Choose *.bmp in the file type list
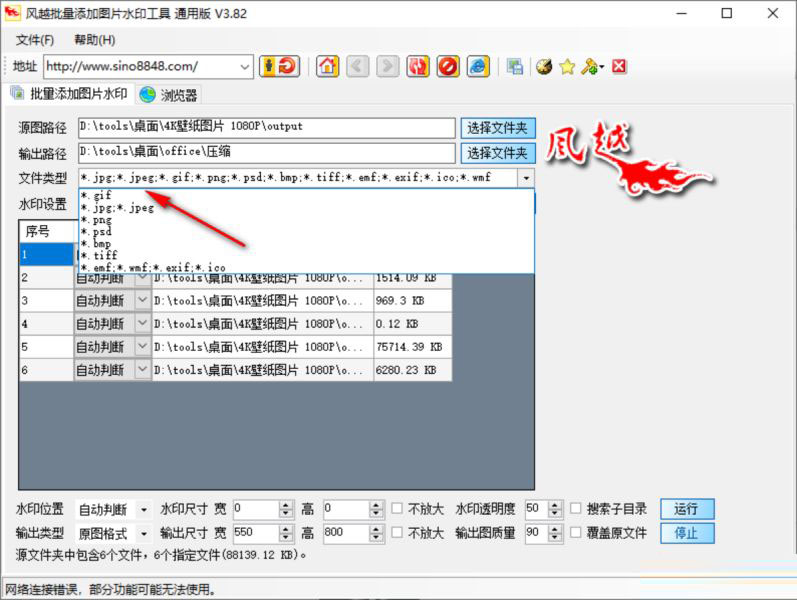Viewport: 797px width, 600px height. [306, 244]
